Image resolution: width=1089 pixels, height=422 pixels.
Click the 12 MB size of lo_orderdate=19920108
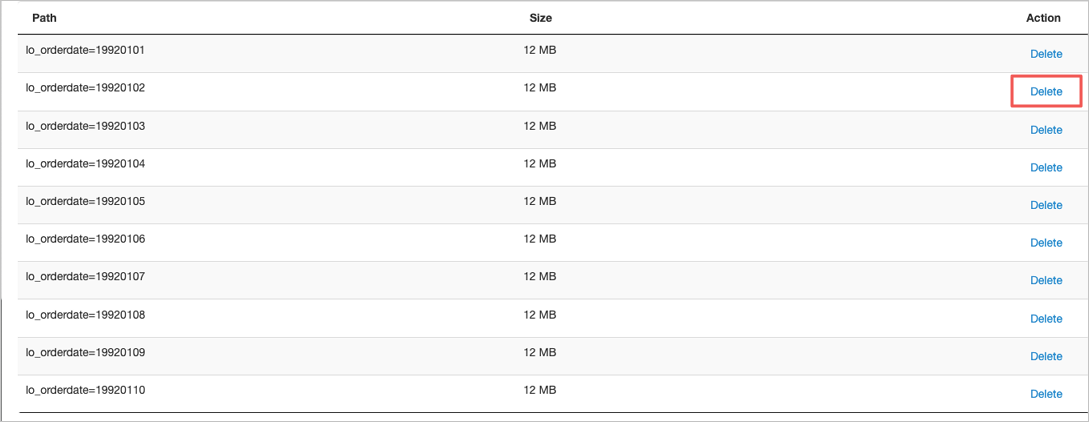point(540,315)
